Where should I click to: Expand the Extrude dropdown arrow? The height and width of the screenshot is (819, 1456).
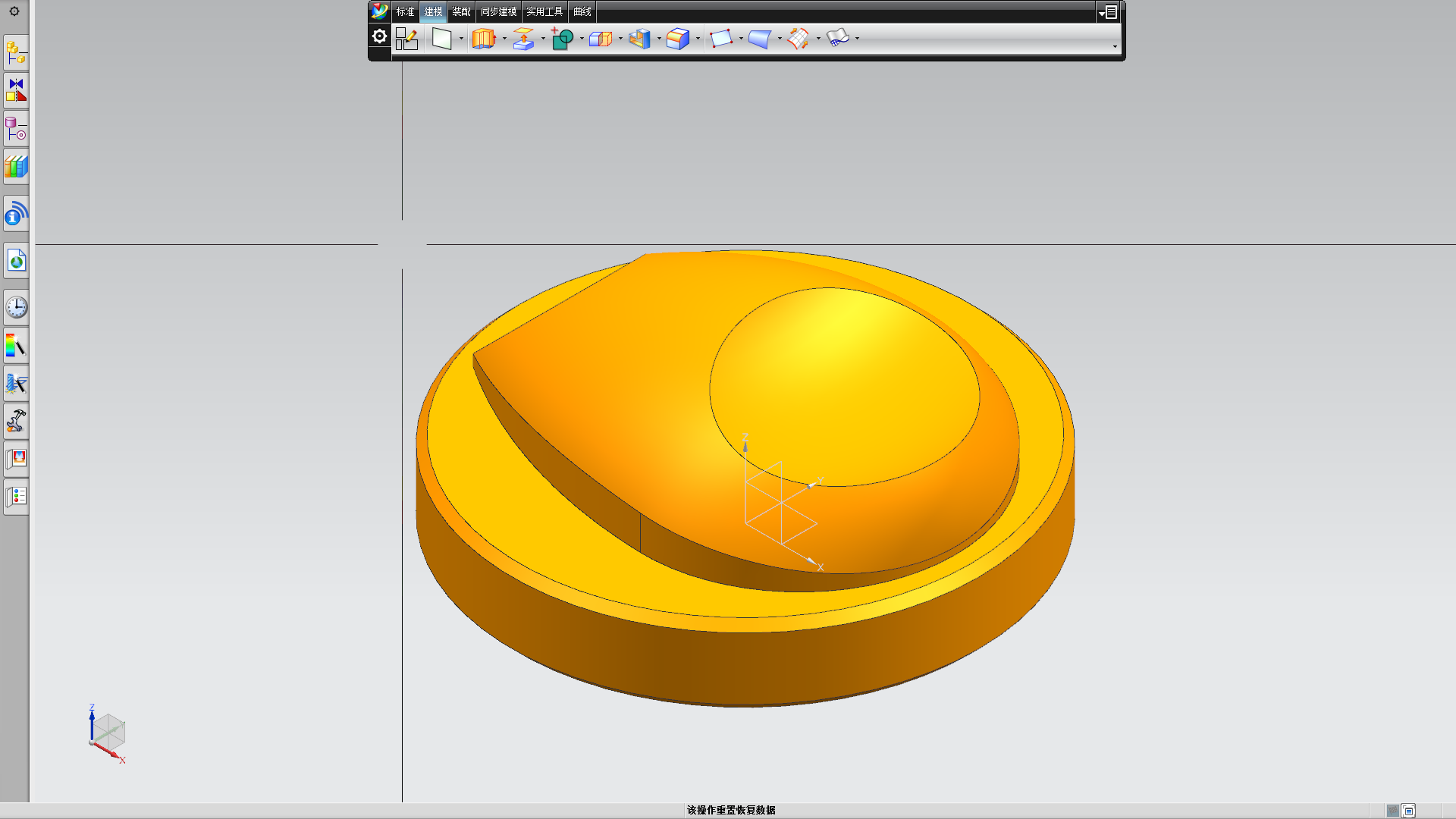pos(504,39)
